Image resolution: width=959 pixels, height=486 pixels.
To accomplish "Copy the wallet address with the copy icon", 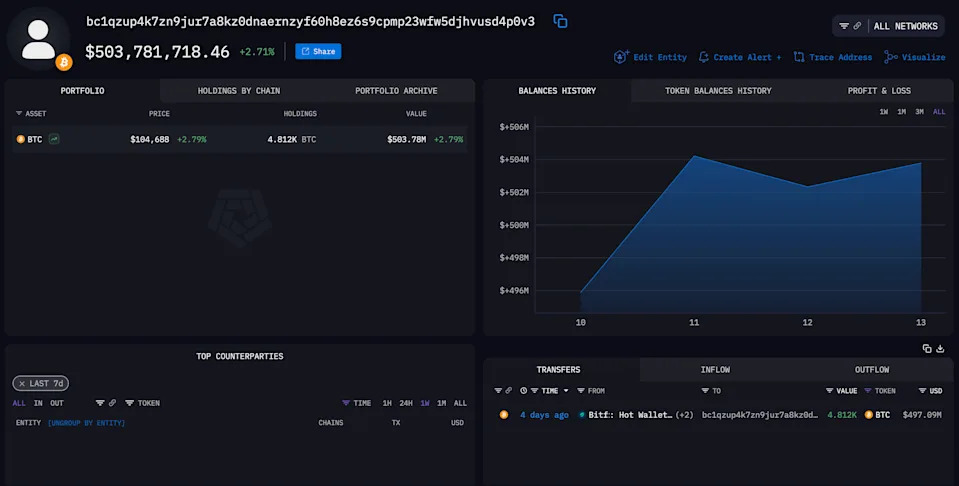I will coord(560,21).
